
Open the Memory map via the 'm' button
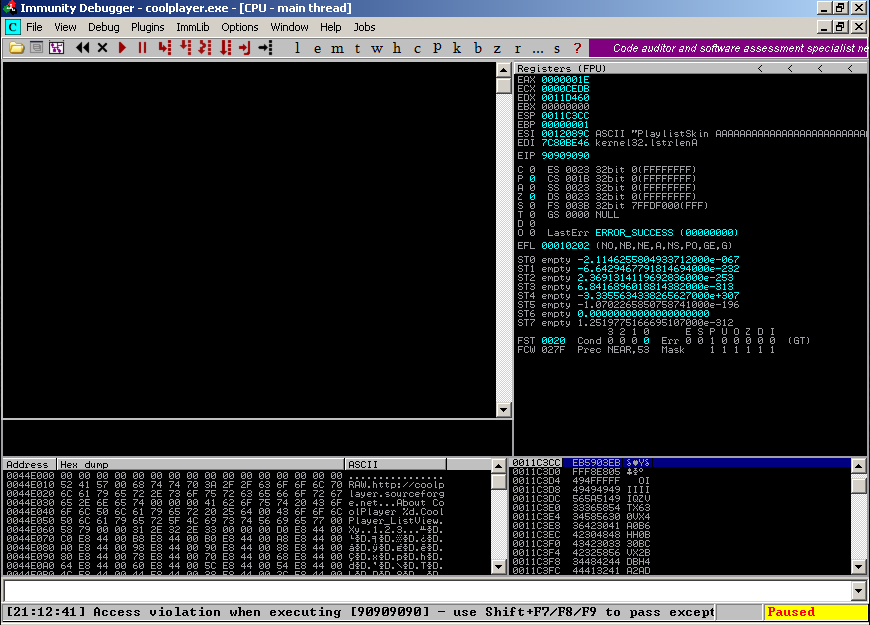337,48
